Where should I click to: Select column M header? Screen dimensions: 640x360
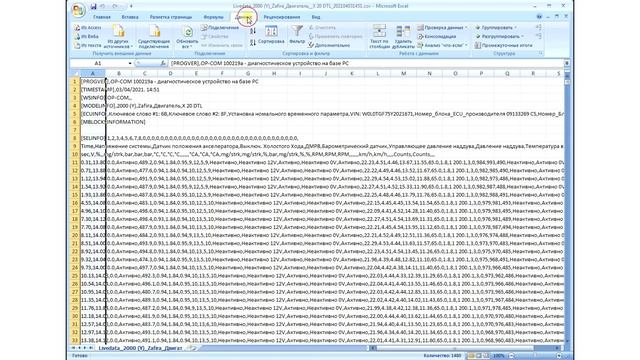coord(403,73)
